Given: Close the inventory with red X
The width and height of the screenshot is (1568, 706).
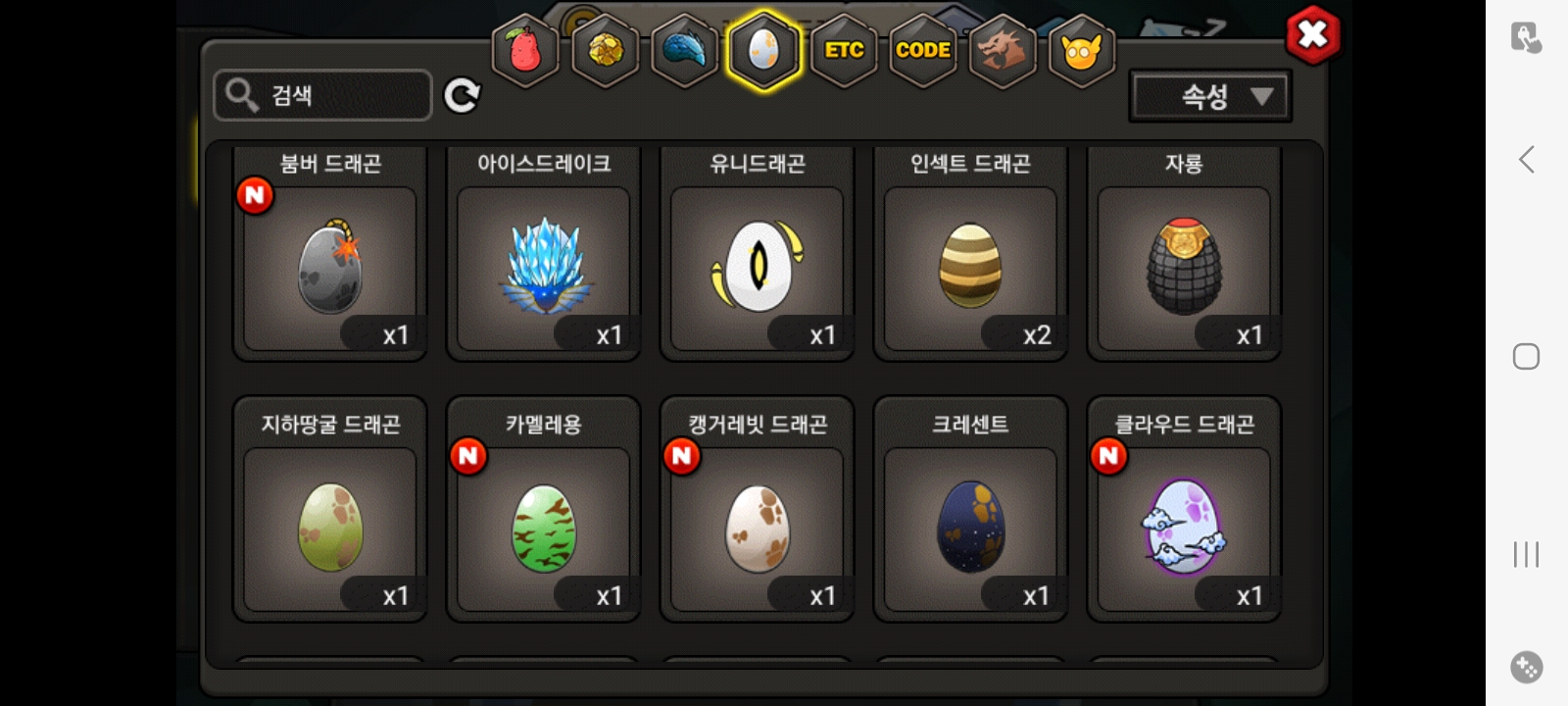Looking at the screenshot, I should click(x=1312, y=35).
